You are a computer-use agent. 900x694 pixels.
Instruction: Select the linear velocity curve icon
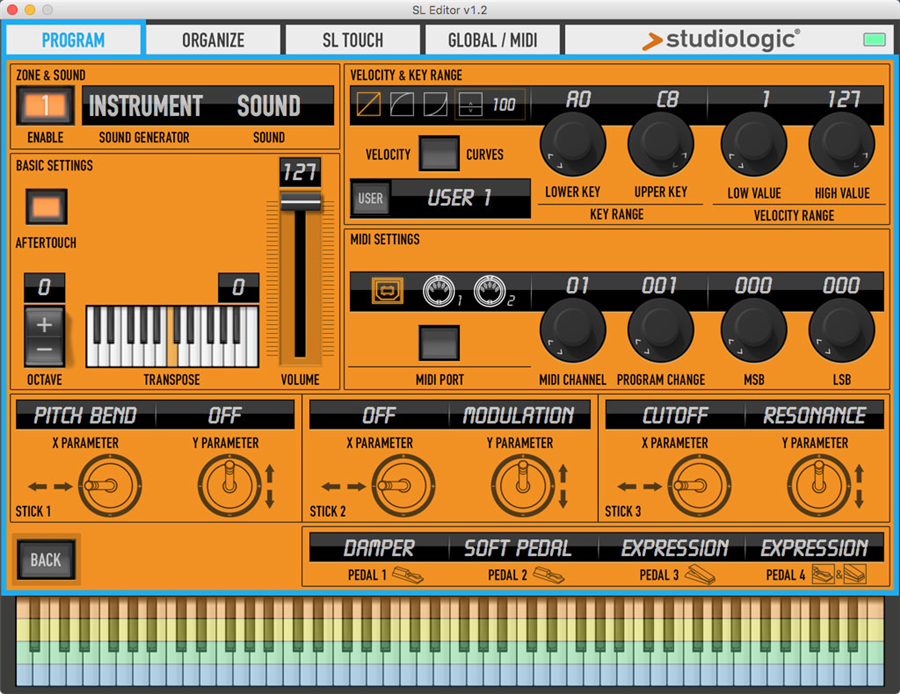(368, 105)
